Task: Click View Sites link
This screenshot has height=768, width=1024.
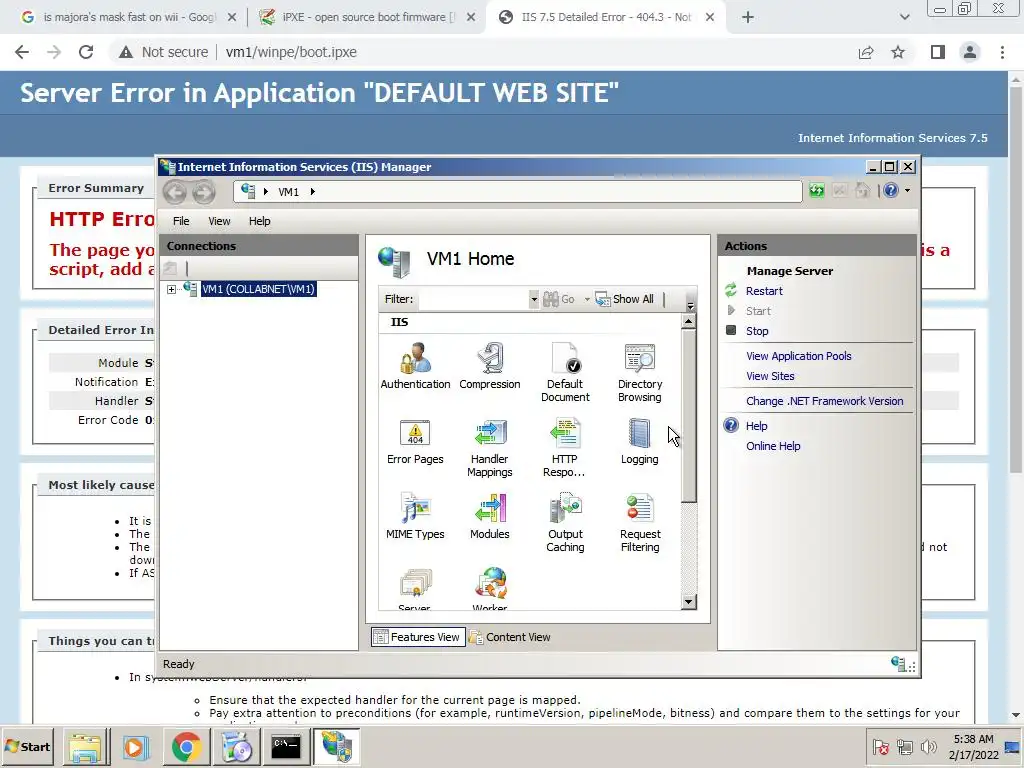Action: pyautogui.click(x=770, y=376)
